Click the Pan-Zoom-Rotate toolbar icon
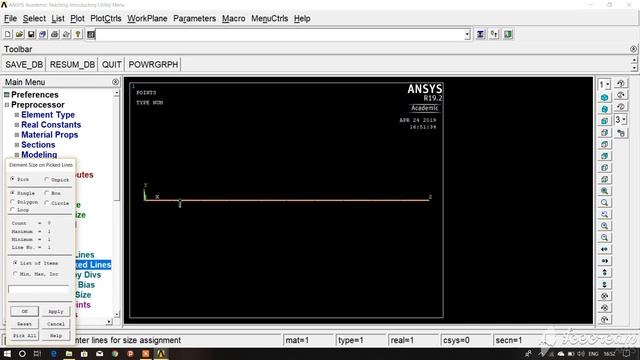 click(x=43, y=35)
